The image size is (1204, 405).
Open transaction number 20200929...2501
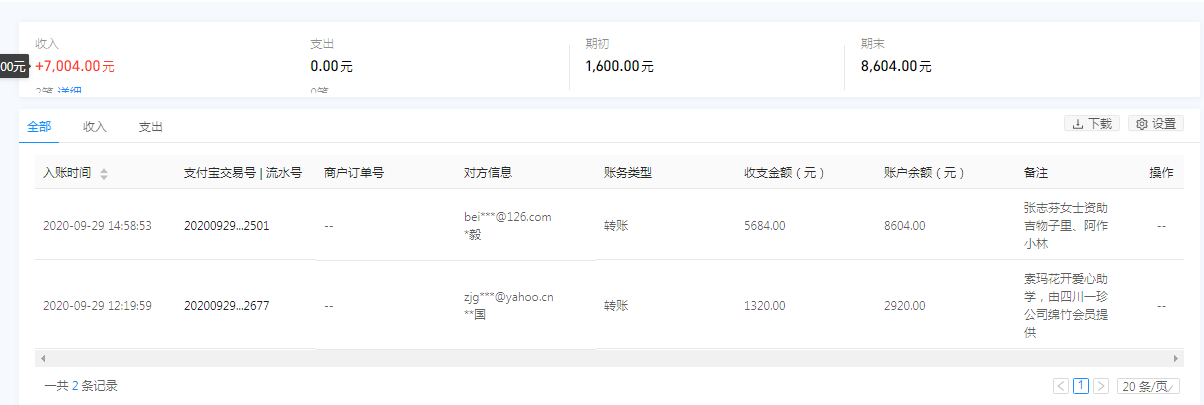[226, 226]
